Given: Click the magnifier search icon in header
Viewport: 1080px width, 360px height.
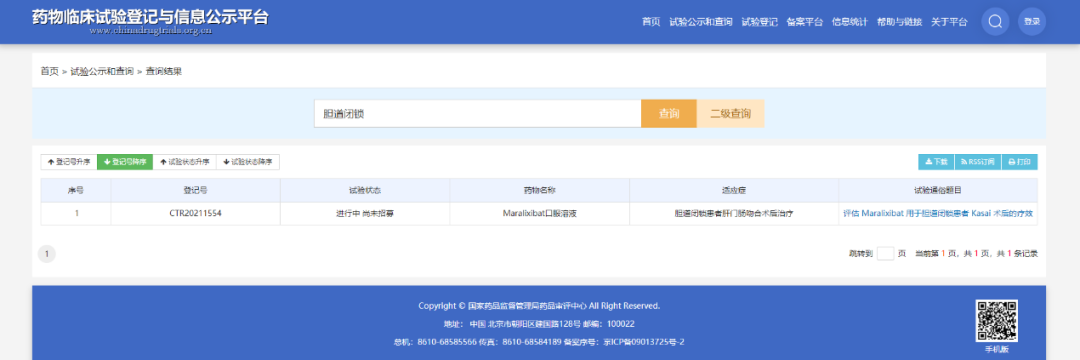Looking at the screenshot, I should (x=995, y=21).
